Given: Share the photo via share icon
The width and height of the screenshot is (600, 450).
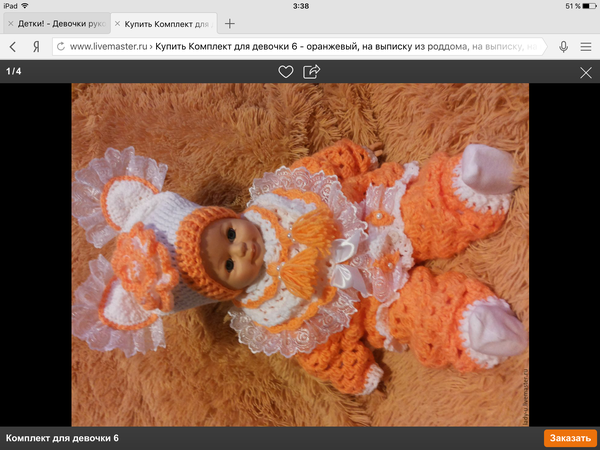Looking at the screenshot, I should [x=312, y=72].
